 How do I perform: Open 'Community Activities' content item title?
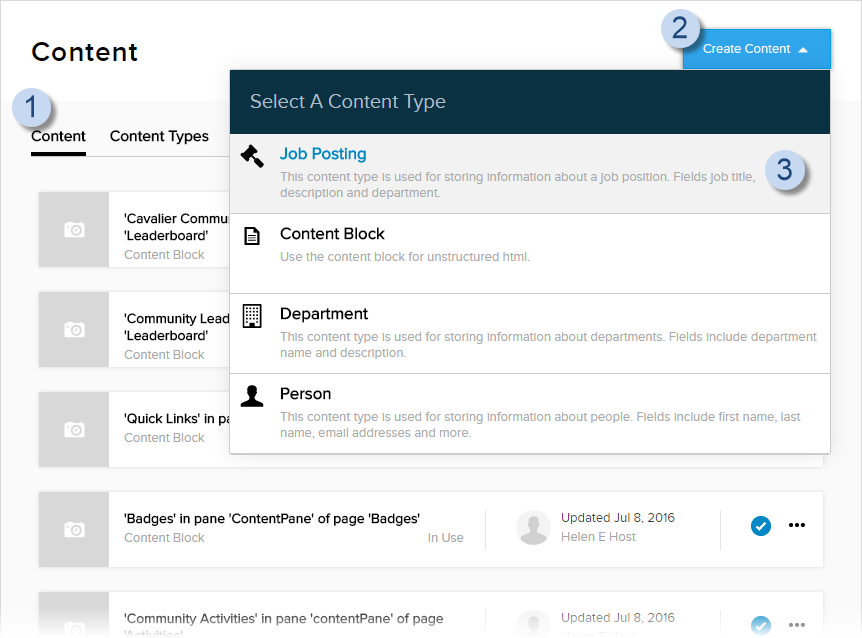coord(283,619)
